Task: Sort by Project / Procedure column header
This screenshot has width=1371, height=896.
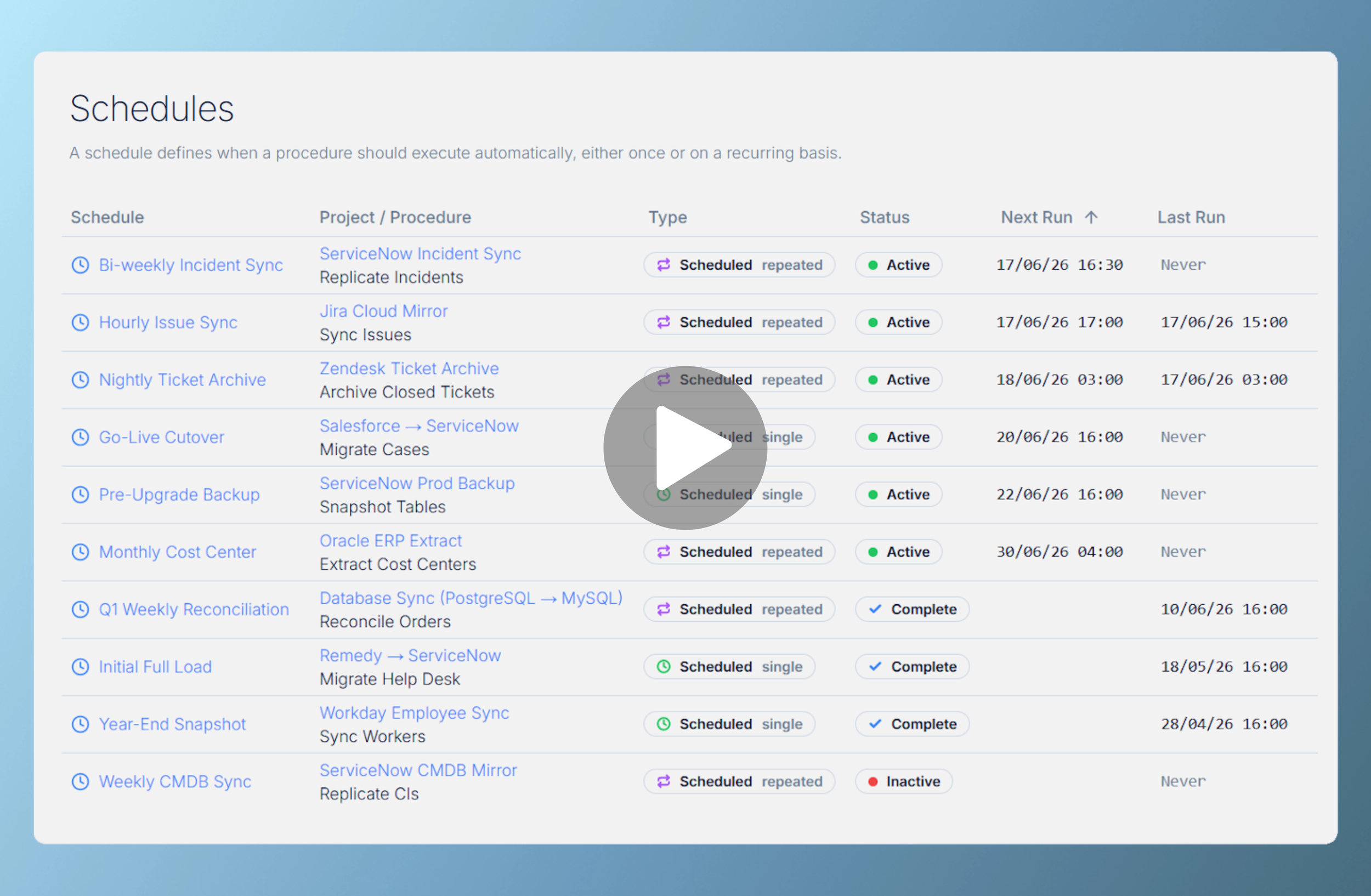Action: tap(395, 217)
